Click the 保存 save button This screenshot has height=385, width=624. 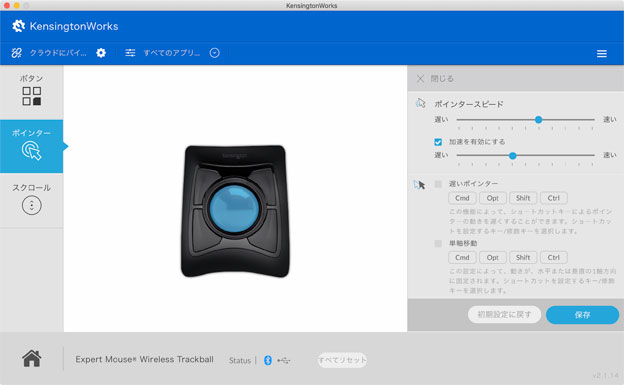[x=582, y=315]
